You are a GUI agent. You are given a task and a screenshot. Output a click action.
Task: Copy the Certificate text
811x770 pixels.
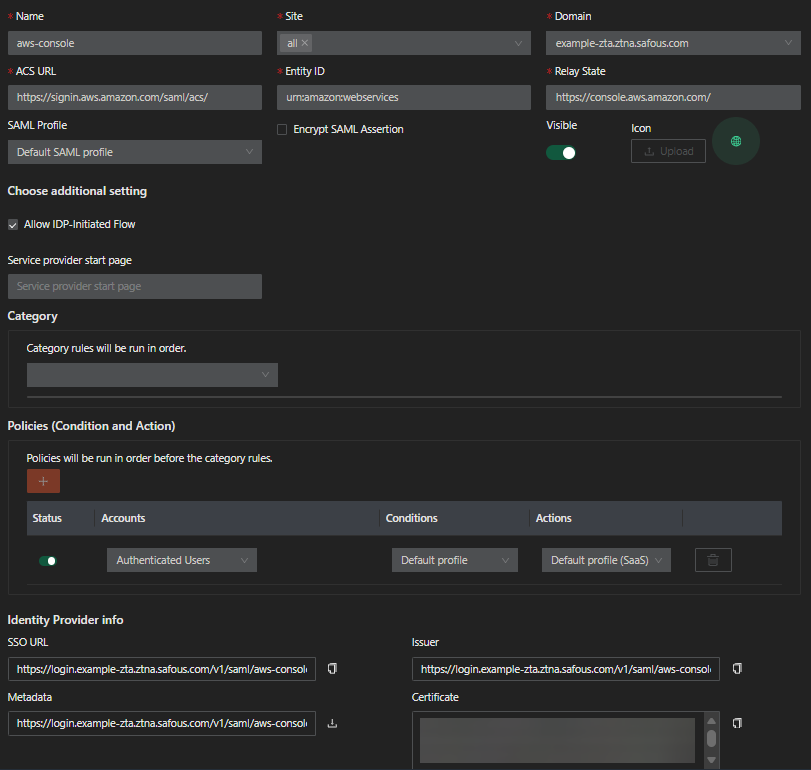[737, 722]
